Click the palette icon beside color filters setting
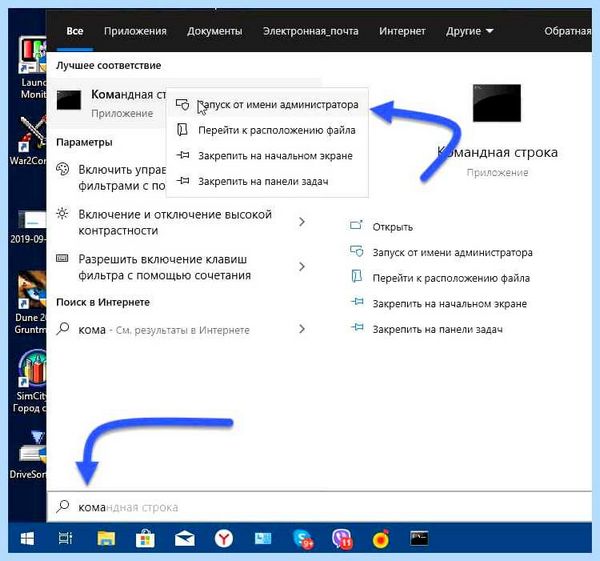 [x=62, y=169]
